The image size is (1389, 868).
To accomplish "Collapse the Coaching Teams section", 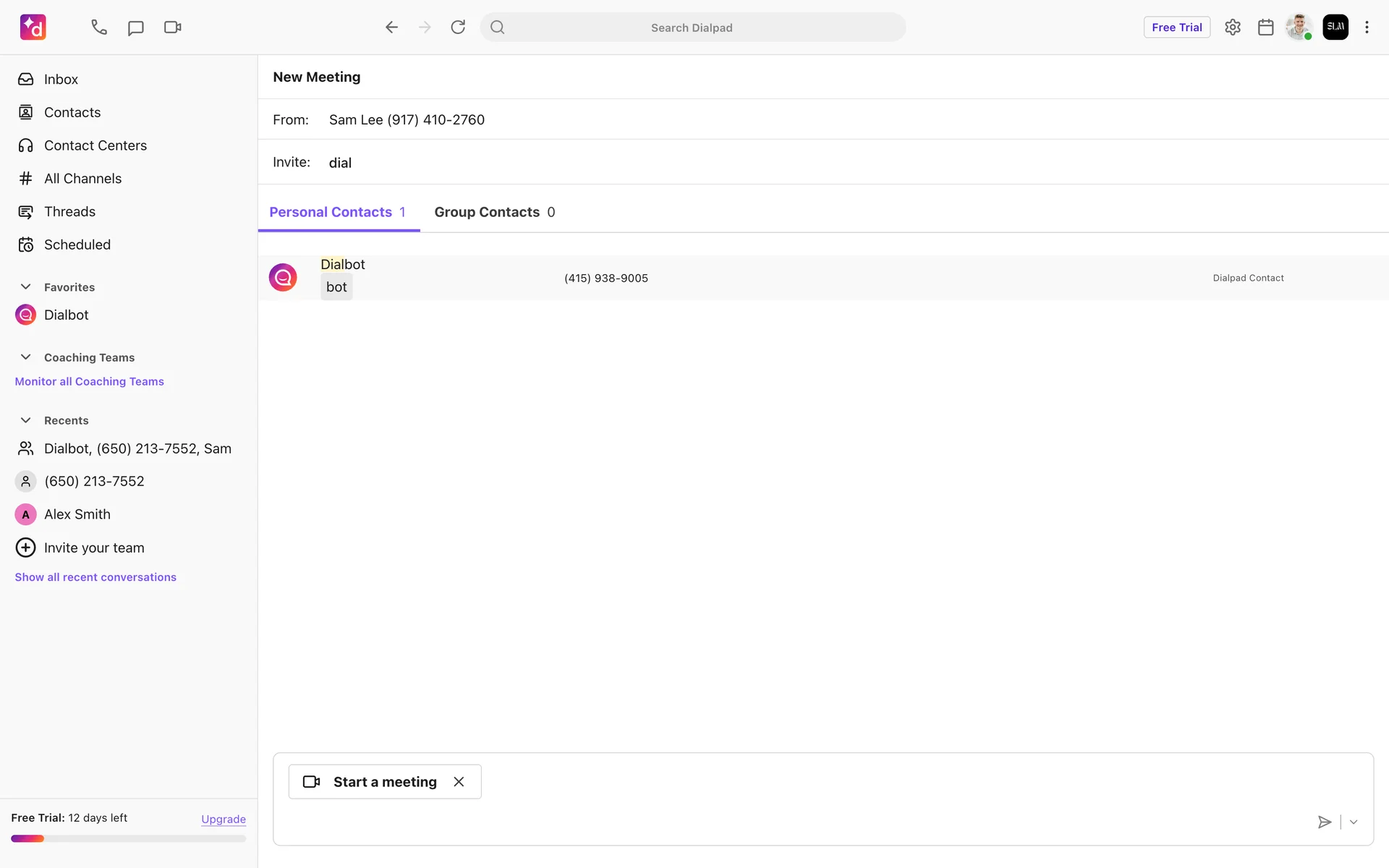I will 25,357.
